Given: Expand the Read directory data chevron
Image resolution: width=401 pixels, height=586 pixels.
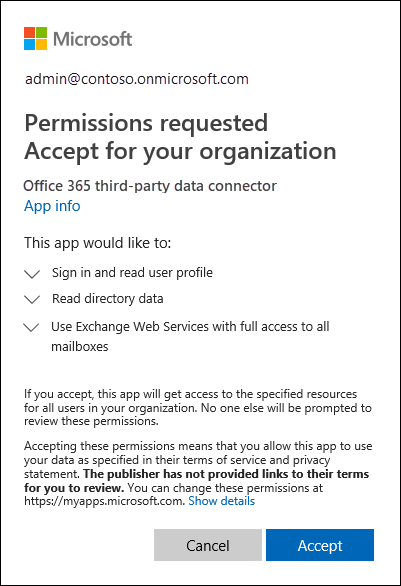Looking at the screenshot, I should pos(32,299).
